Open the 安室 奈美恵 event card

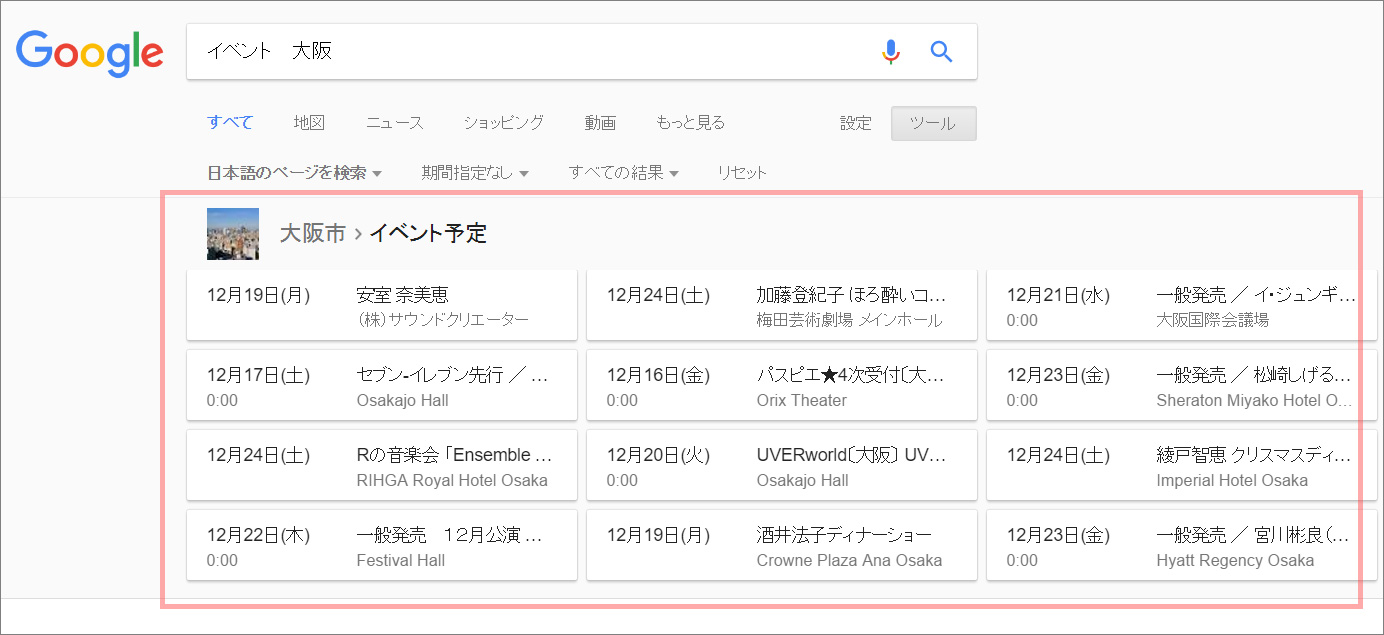pyautogui.click(x=382, y=305)
